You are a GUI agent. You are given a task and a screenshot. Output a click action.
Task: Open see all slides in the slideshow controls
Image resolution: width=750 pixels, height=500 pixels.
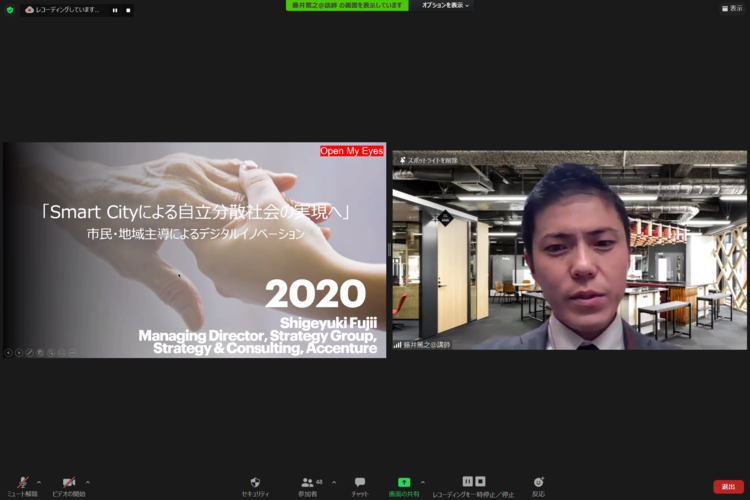pos(40,353)
